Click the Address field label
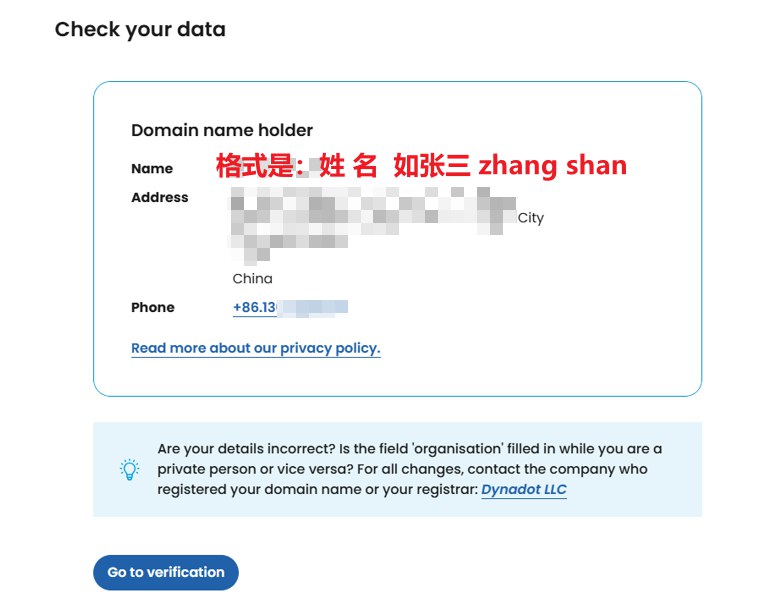The width and height of the screenshot is (759, 610). [160, 198]
